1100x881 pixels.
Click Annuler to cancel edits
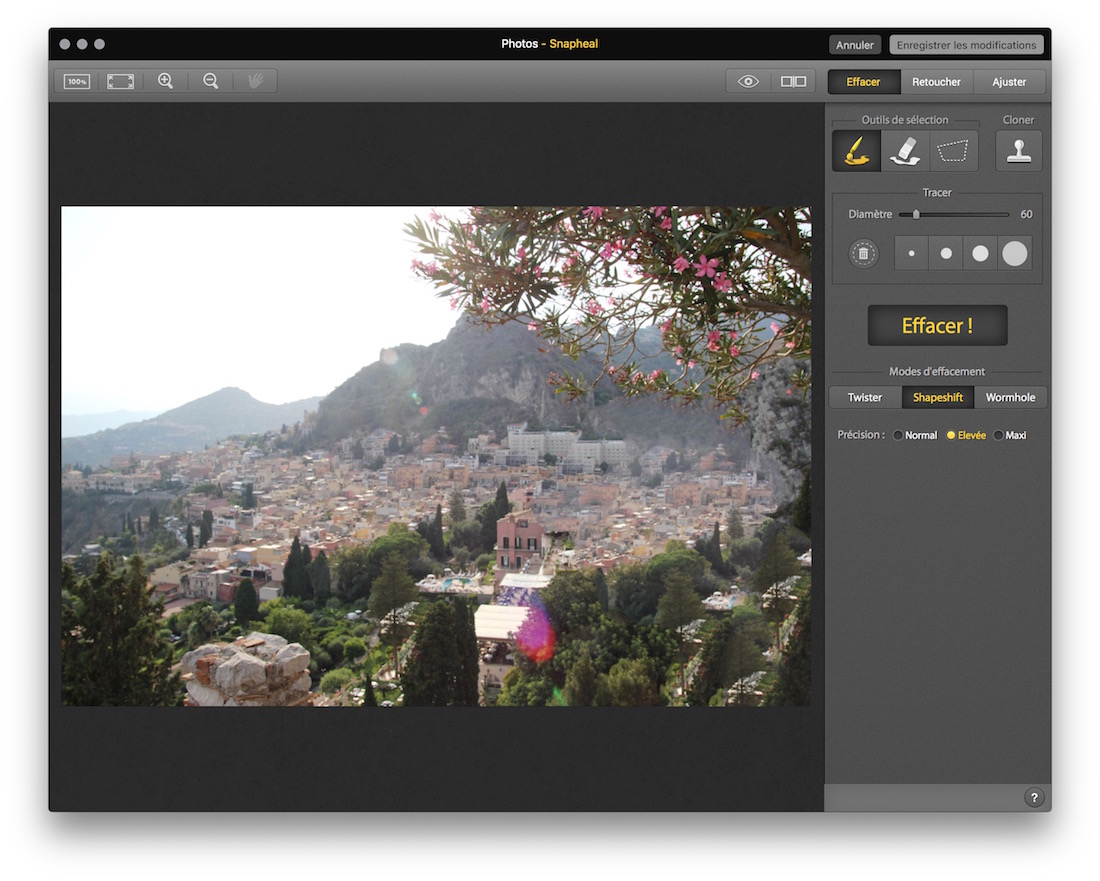pyautogui.click(x=854, y=45)
